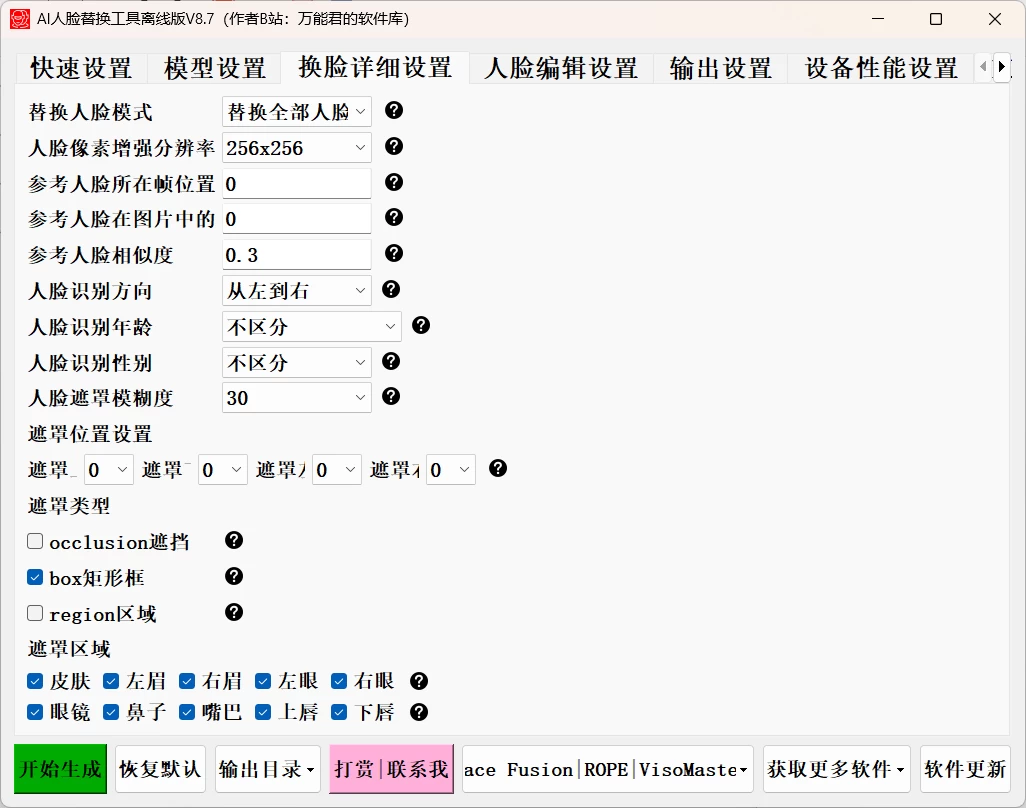Uncheck the box矩形框 option
1026x808 pixels.
pos(34,576)
